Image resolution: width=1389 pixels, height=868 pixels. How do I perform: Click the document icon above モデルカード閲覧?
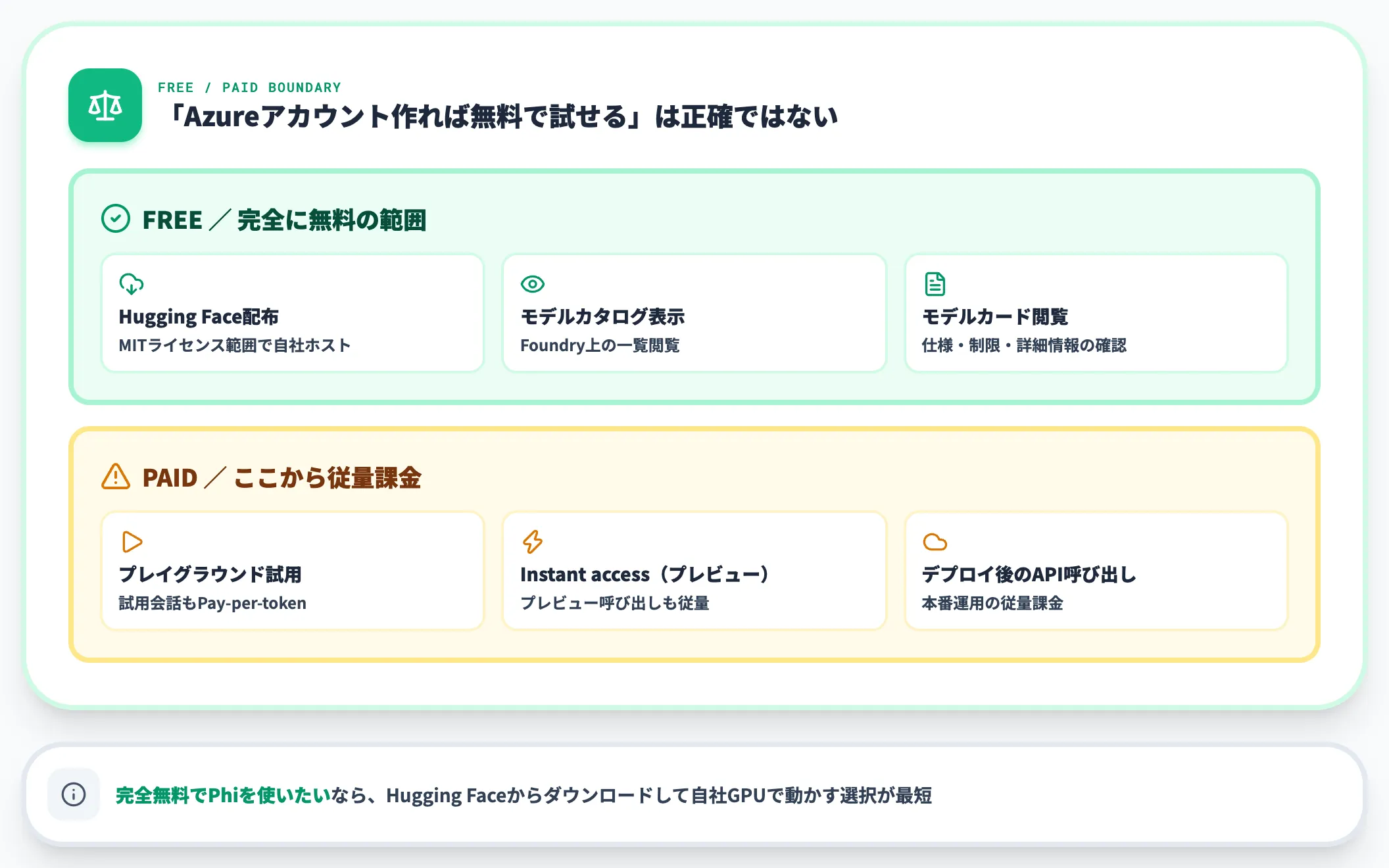coord(935,284)
